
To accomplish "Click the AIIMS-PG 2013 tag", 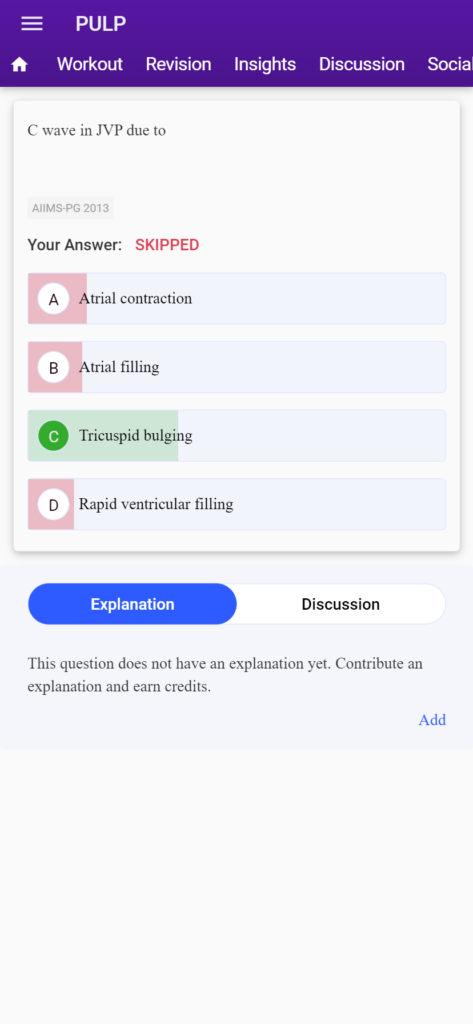I will click(x=71, y=208).
